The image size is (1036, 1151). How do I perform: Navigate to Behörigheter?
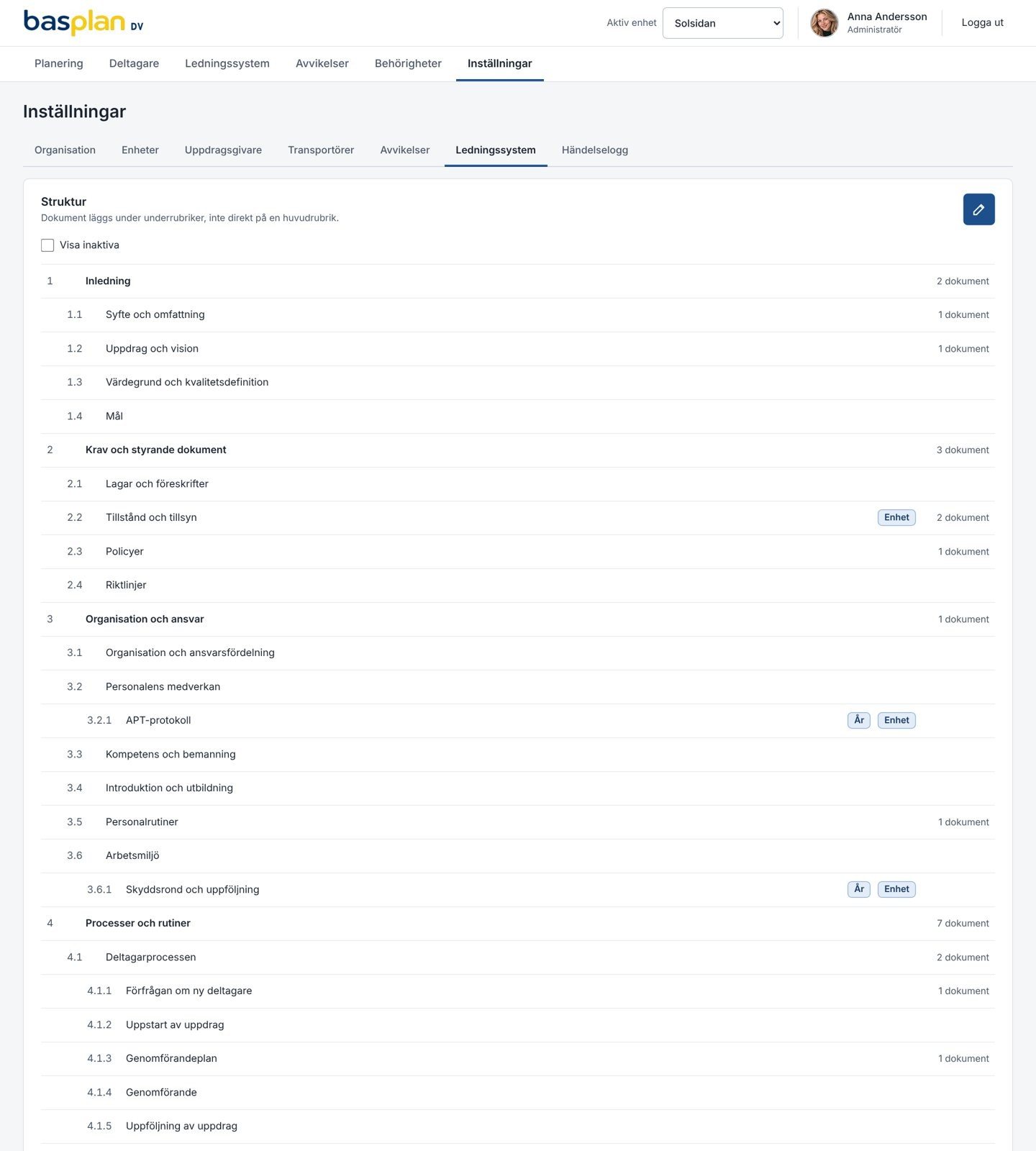tap(408, 63)
